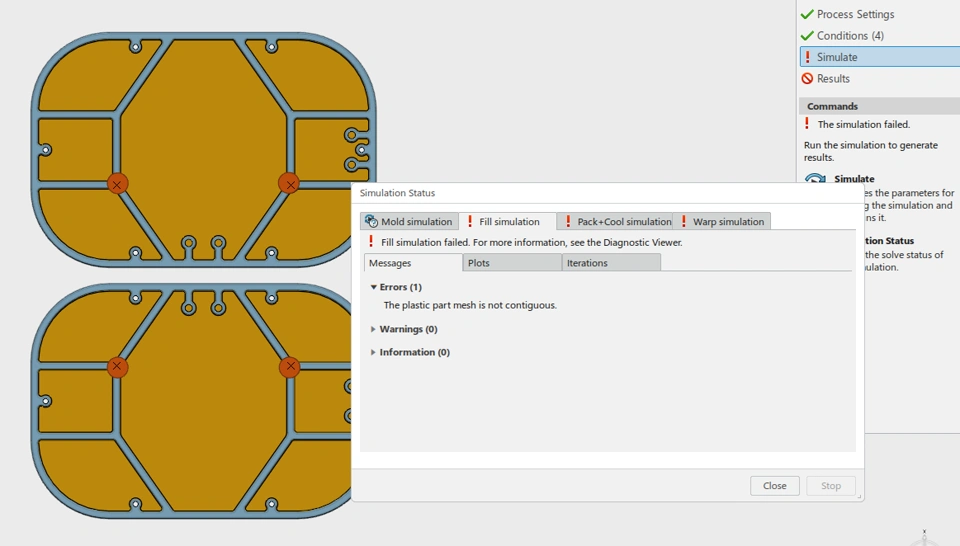
Task: Select left injection marker on lower part
Action: click(118, 367)
